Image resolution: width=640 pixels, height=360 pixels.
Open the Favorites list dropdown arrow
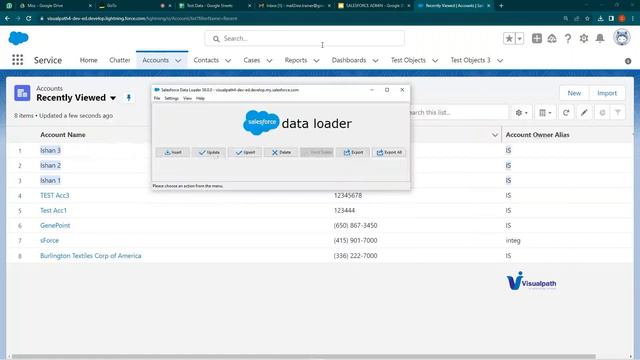520,38
